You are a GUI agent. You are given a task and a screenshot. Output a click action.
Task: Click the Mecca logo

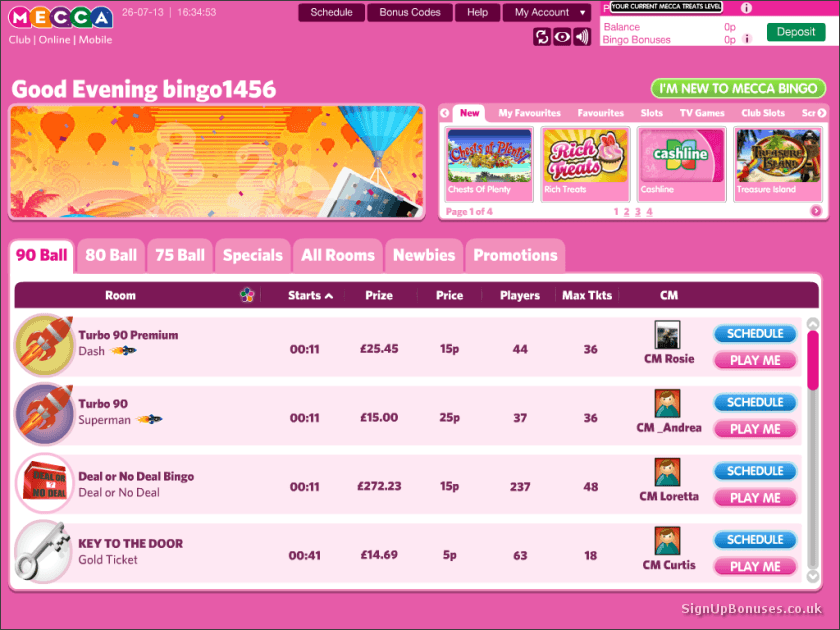pos(60,18)
